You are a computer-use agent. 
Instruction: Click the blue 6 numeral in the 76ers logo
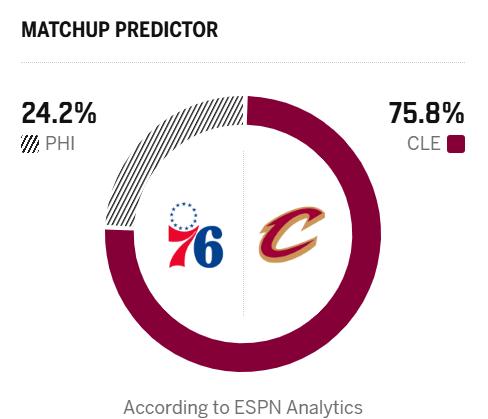208,247
